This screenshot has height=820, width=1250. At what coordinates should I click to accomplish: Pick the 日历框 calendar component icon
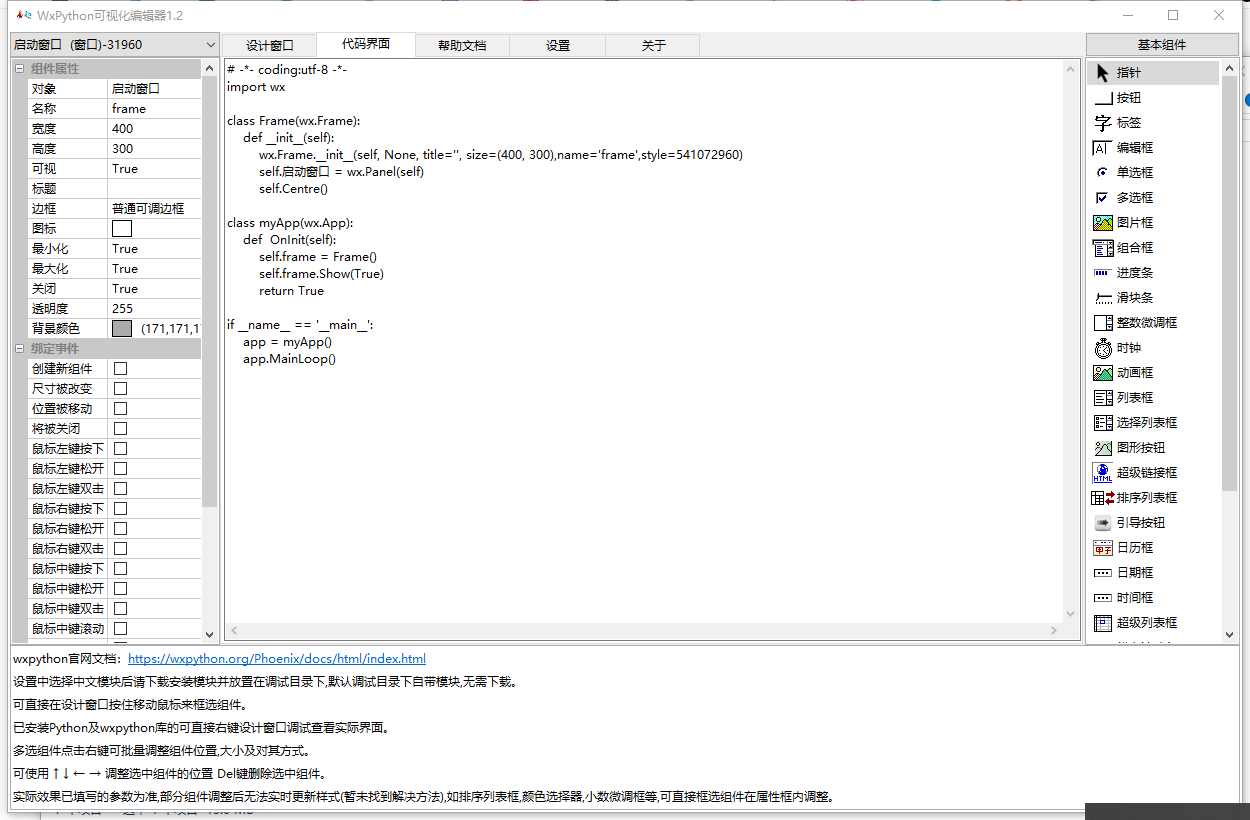pyautogui.click(x=1103, y=548)
